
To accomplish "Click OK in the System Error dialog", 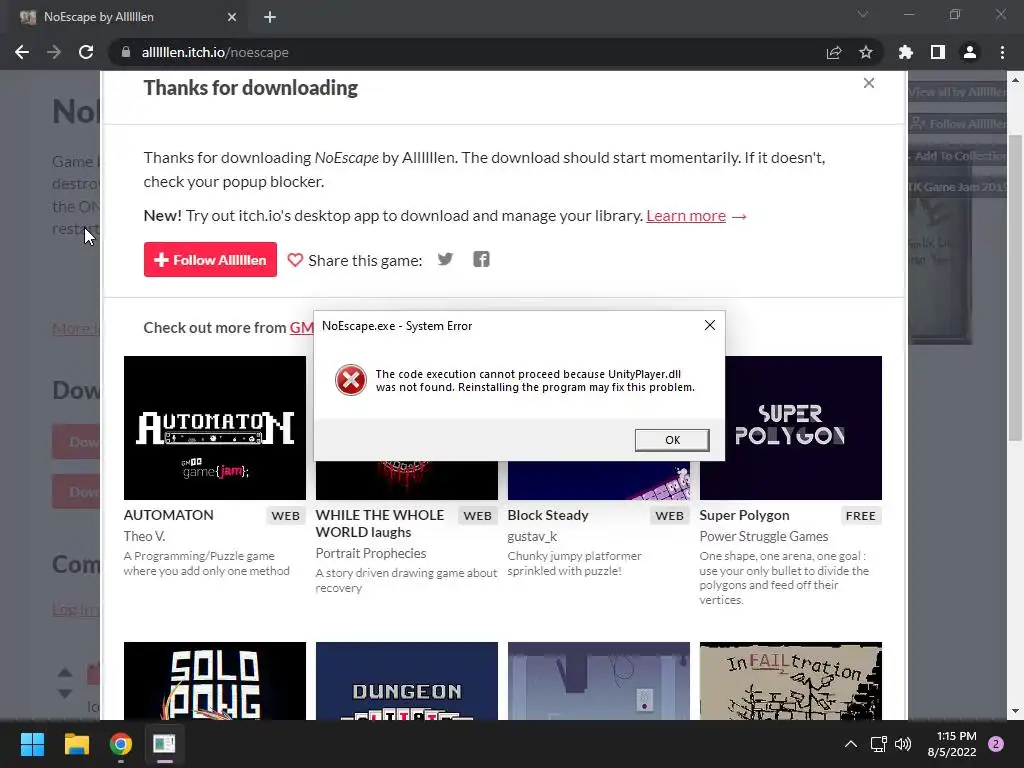I will pyautogui.click(x=672, y=440).
